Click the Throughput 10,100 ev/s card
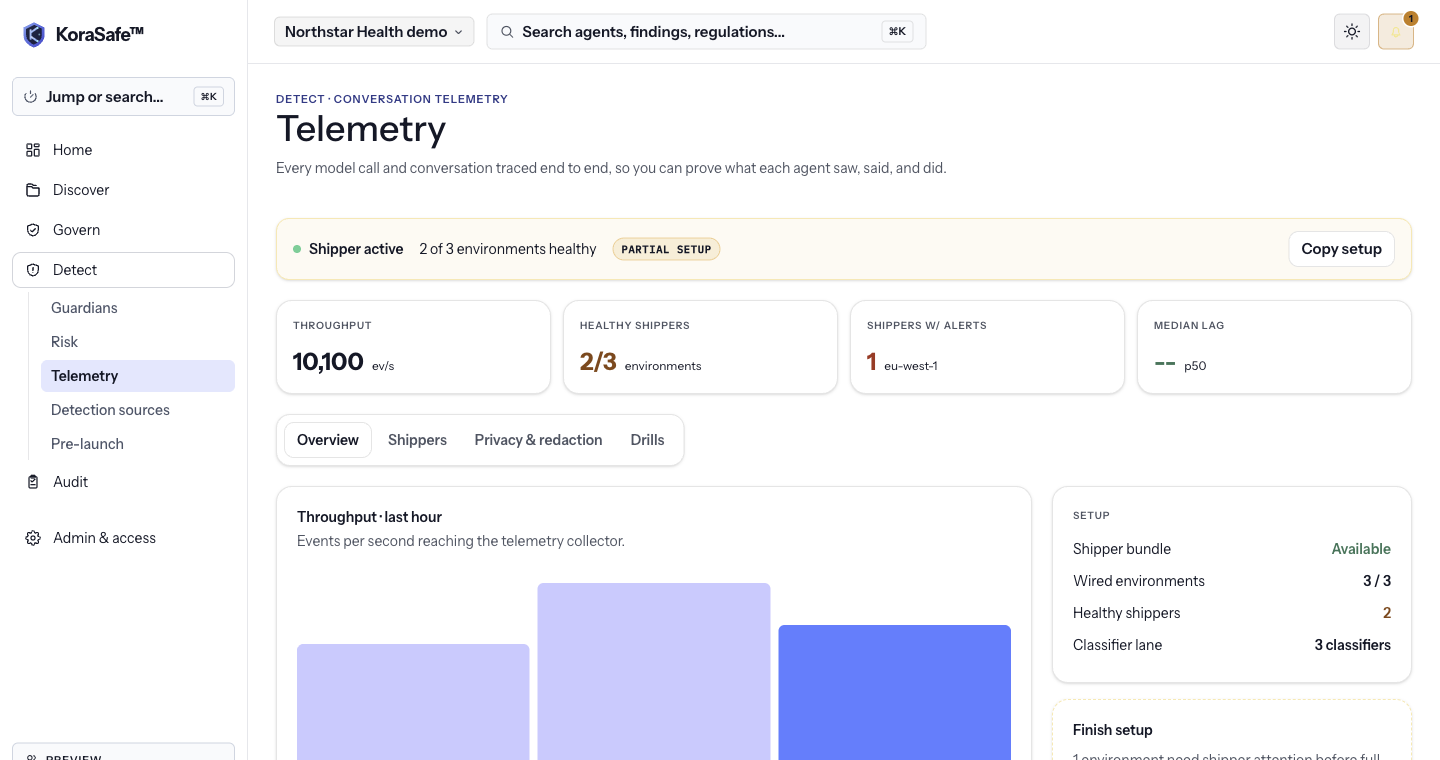The width and height of the screenshot is (1440, 760). pos(413,347)
